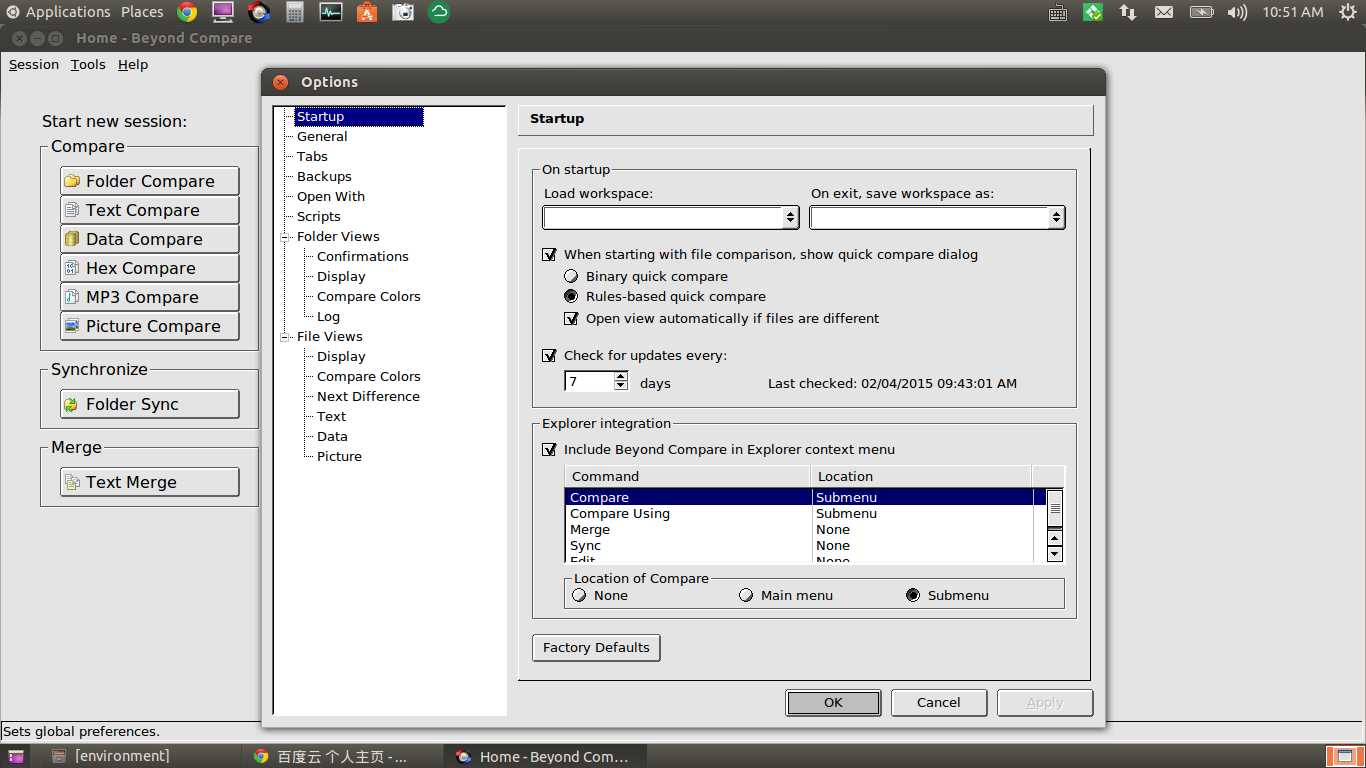Select Rules-based quick compare radio button

click(x=571, y=297)
